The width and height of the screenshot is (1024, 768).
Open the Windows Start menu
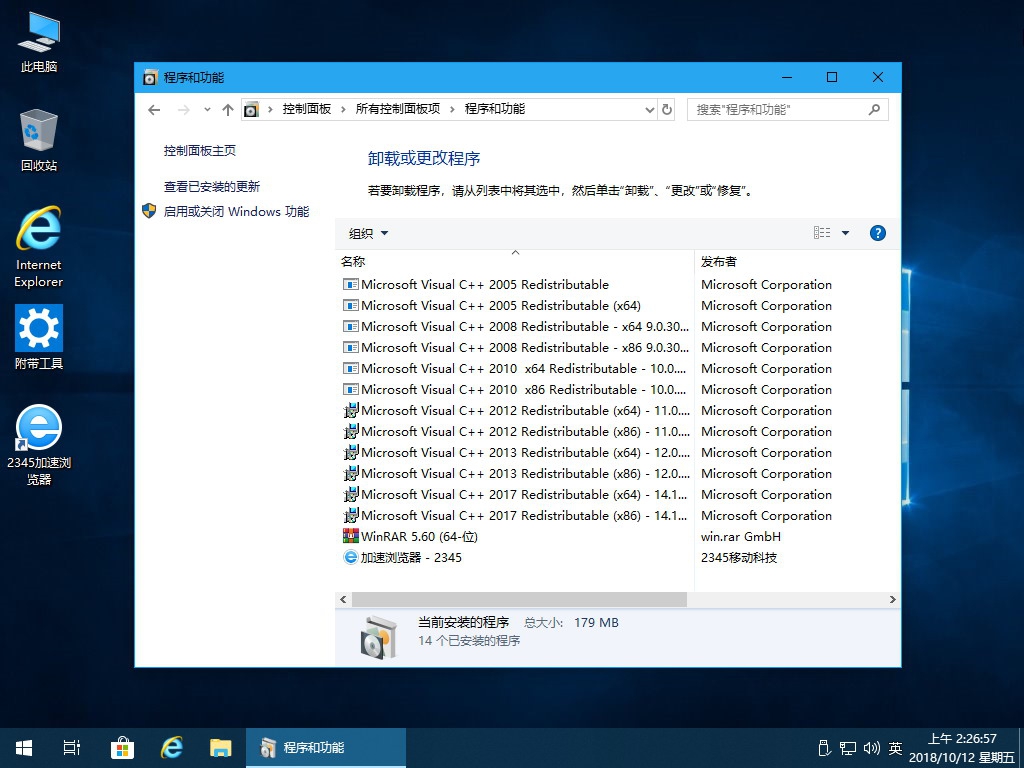click(x=24, y=748)
